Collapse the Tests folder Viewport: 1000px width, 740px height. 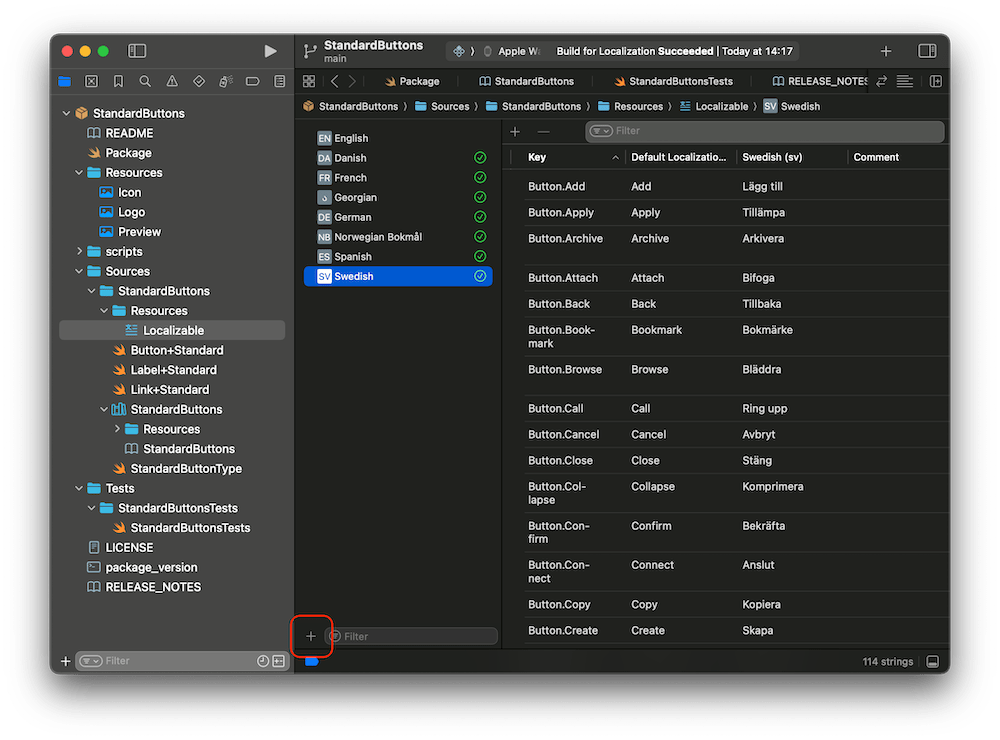[x=79, y=489]
